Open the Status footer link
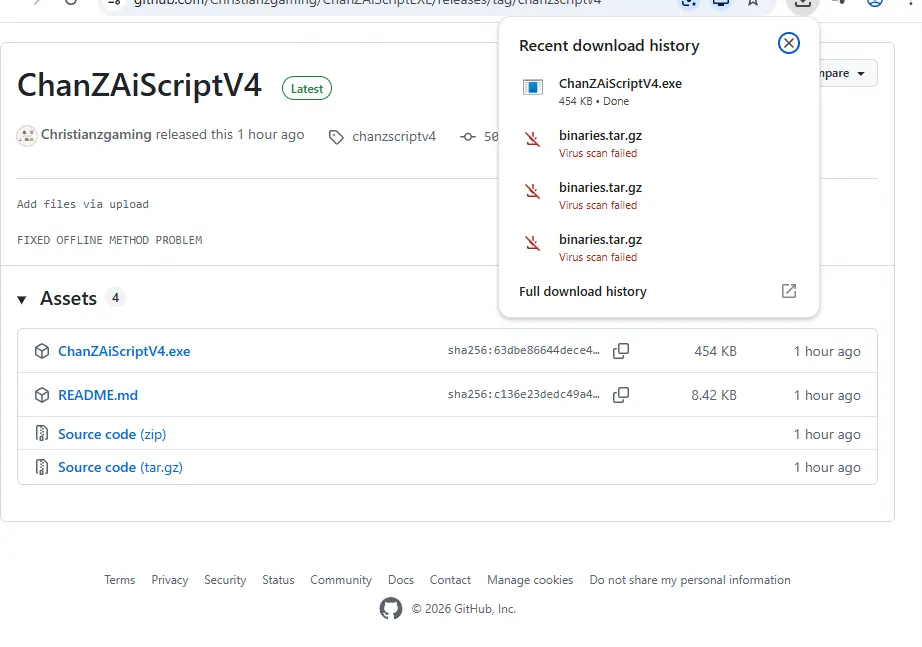Image resolution: width=922 pixels, height=647 pixels. coord(278,580)
